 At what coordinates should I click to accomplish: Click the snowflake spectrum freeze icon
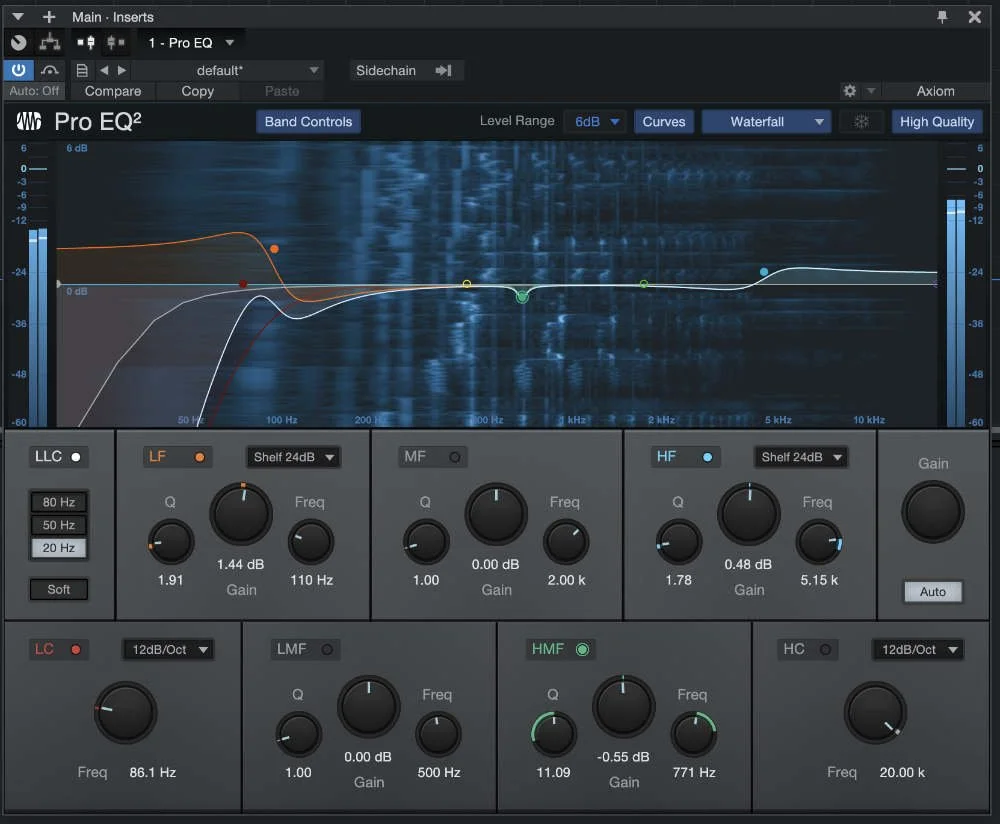click(861, 121)
